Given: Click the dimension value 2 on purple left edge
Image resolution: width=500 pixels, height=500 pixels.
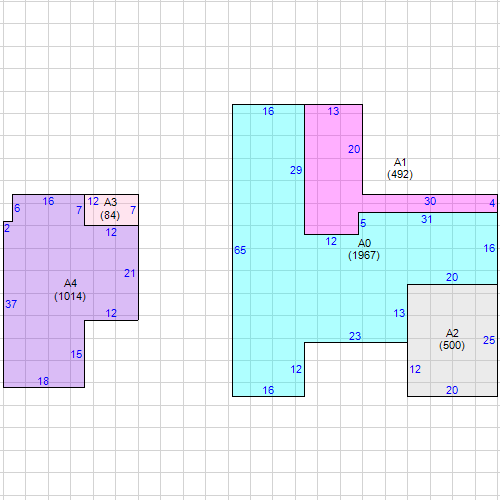Looking at the screenshot, I should (7, 228).
